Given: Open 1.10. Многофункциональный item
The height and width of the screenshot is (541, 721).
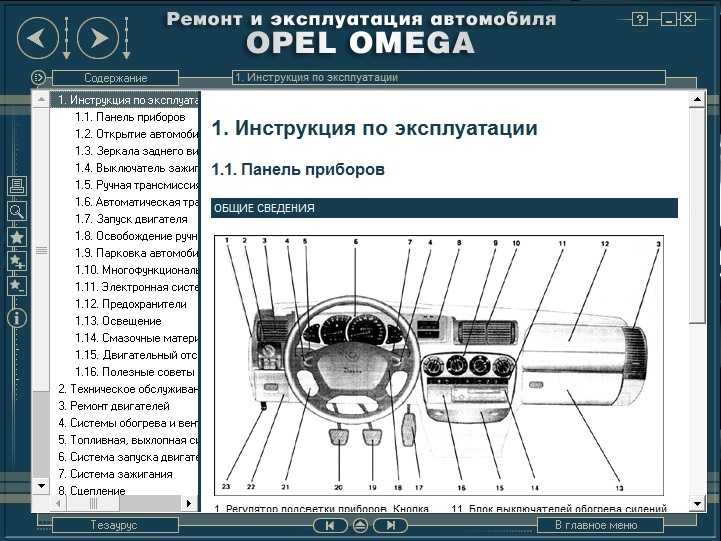Looking at the screenshot, I should 137,270.
